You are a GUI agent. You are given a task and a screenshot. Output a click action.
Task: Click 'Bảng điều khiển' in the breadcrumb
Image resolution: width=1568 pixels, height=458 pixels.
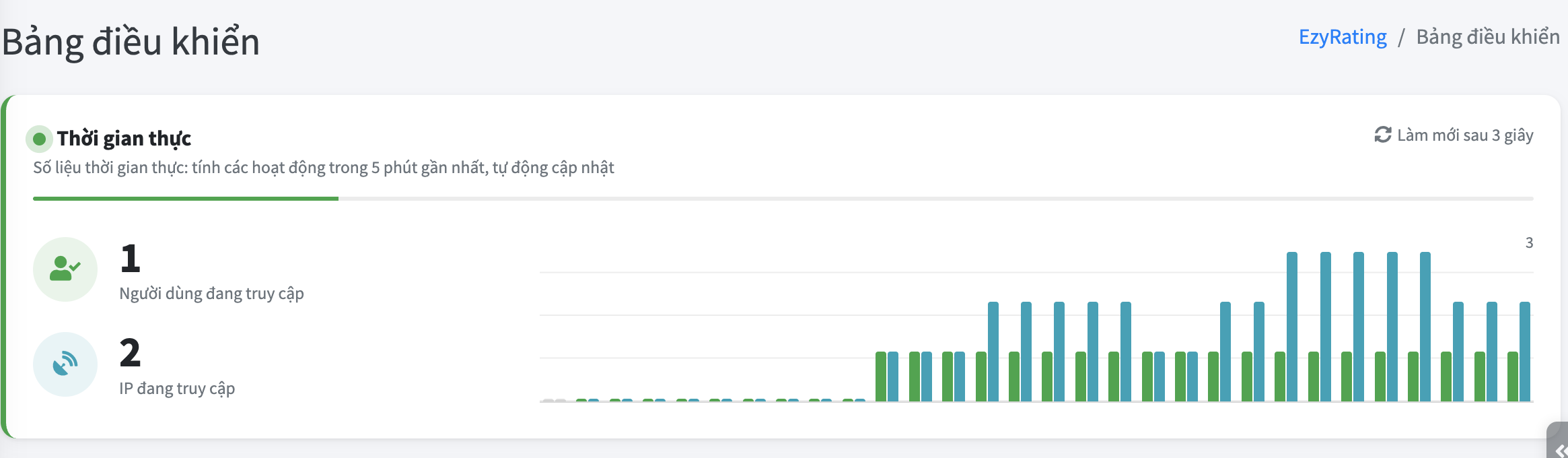click(1488, 36)
